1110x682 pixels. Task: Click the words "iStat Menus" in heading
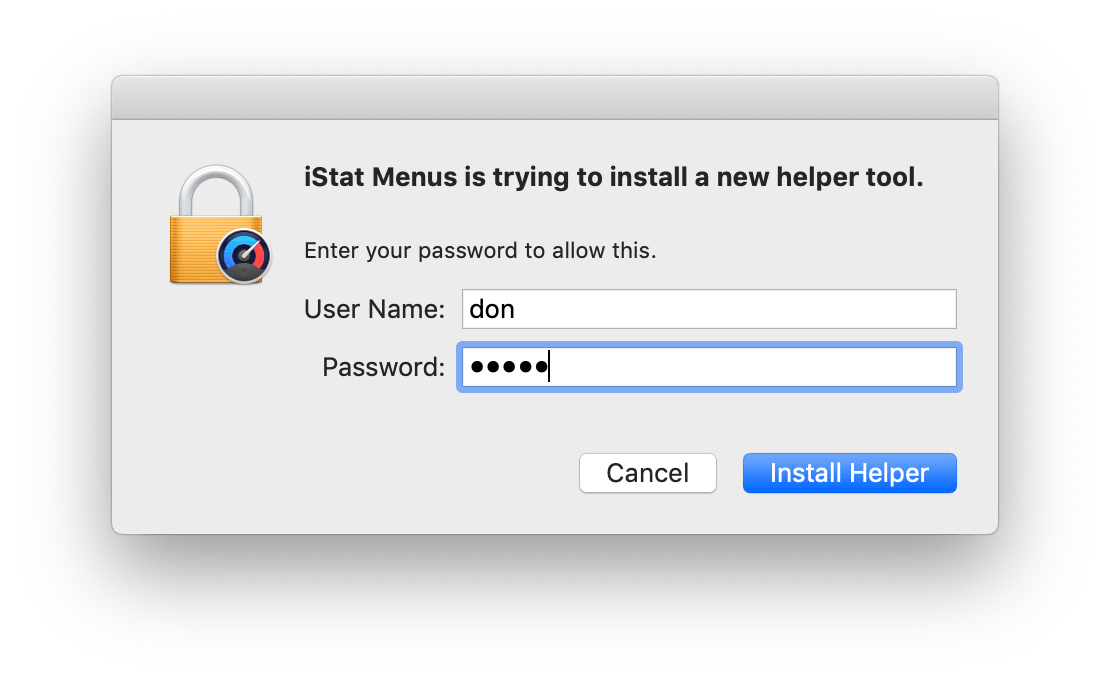click(381, 177)
